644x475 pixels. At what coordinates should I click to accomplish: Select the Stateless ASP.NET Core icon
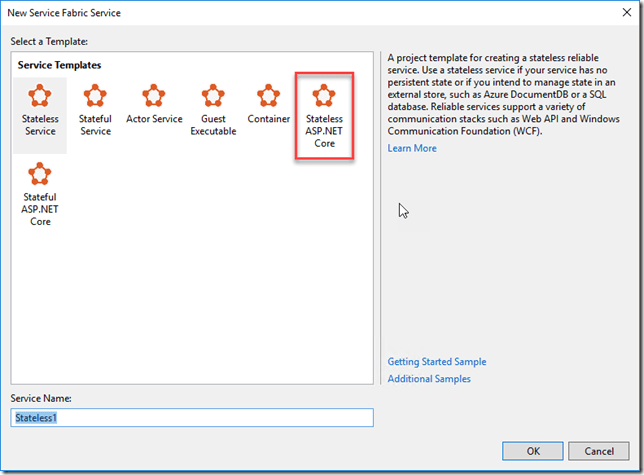pyautogui.click(x=324, y=97)
